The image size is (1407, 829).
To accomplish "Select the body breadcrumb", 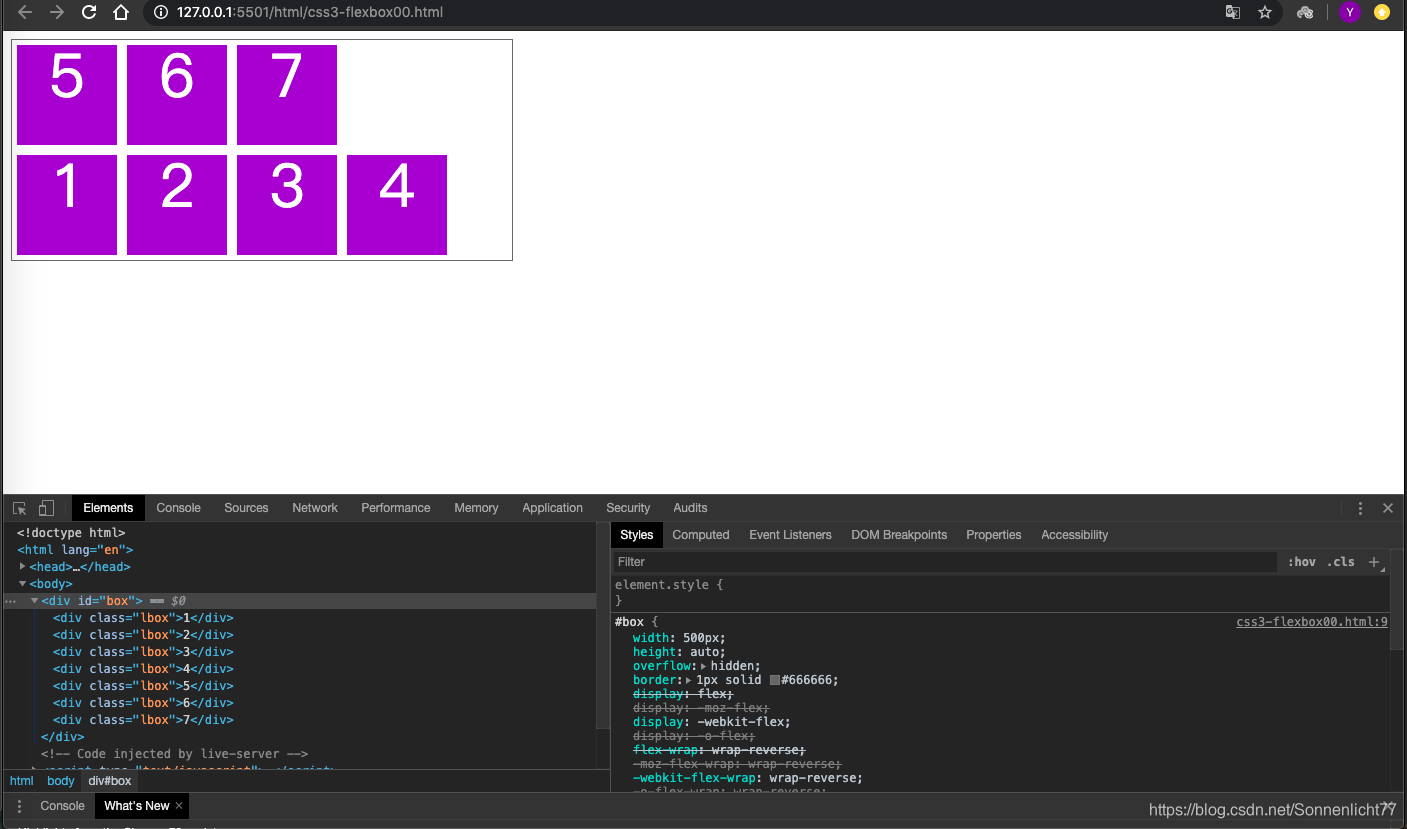I will click(61, 781).
